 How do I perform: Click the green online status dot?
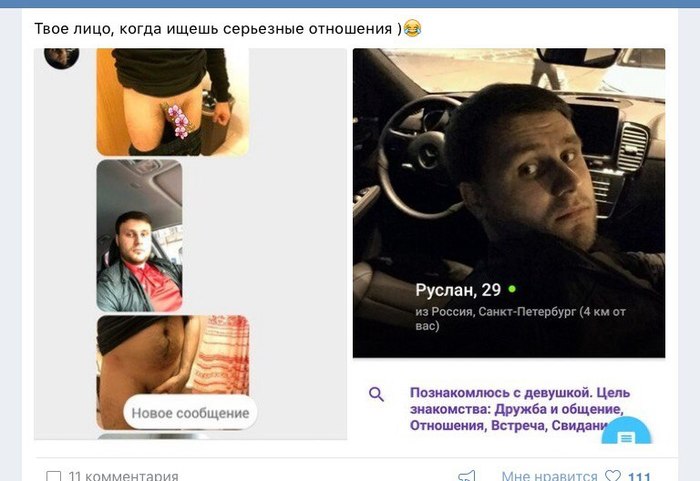coord(512,289)
